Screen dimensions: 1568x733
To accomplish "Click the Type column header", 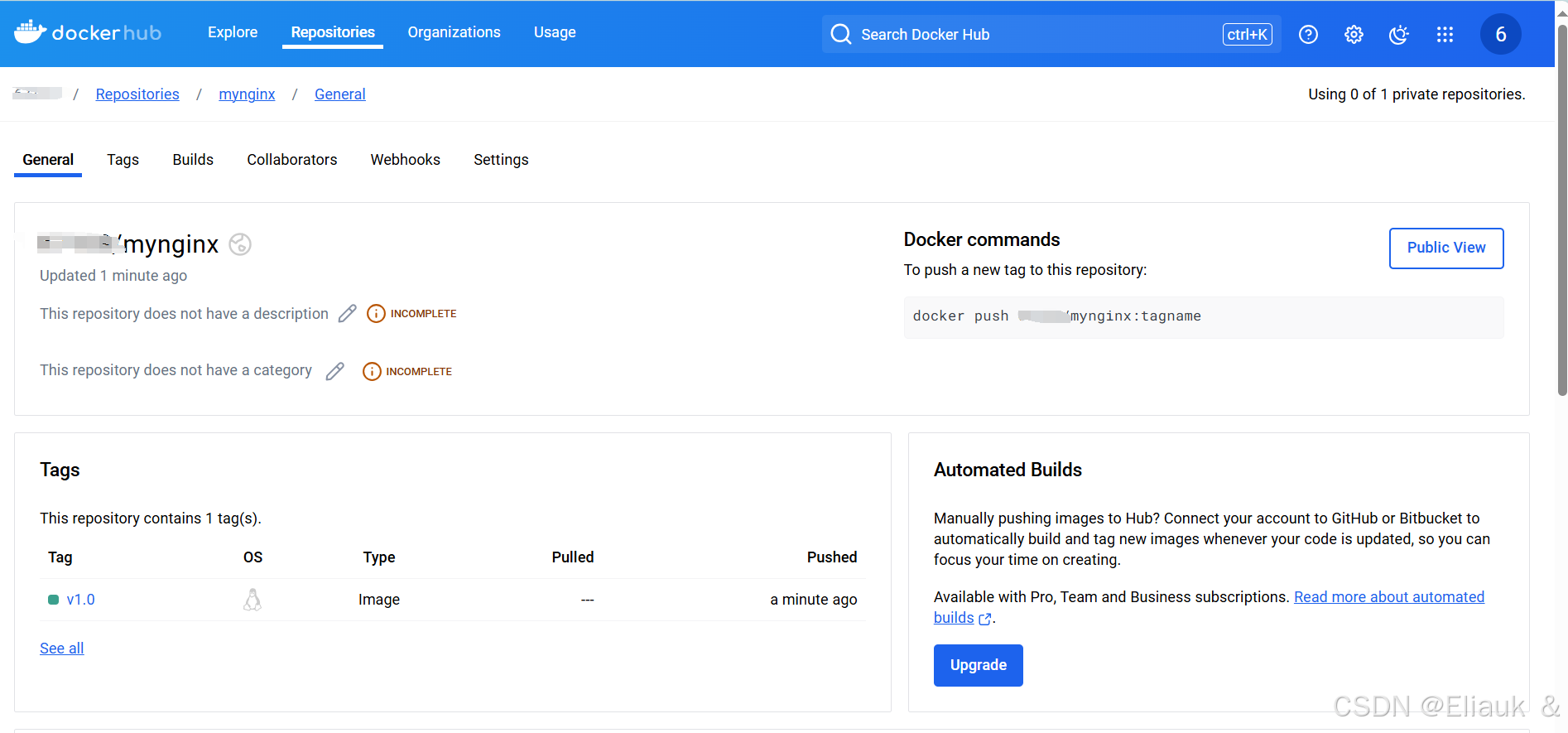I will [379, 557].
